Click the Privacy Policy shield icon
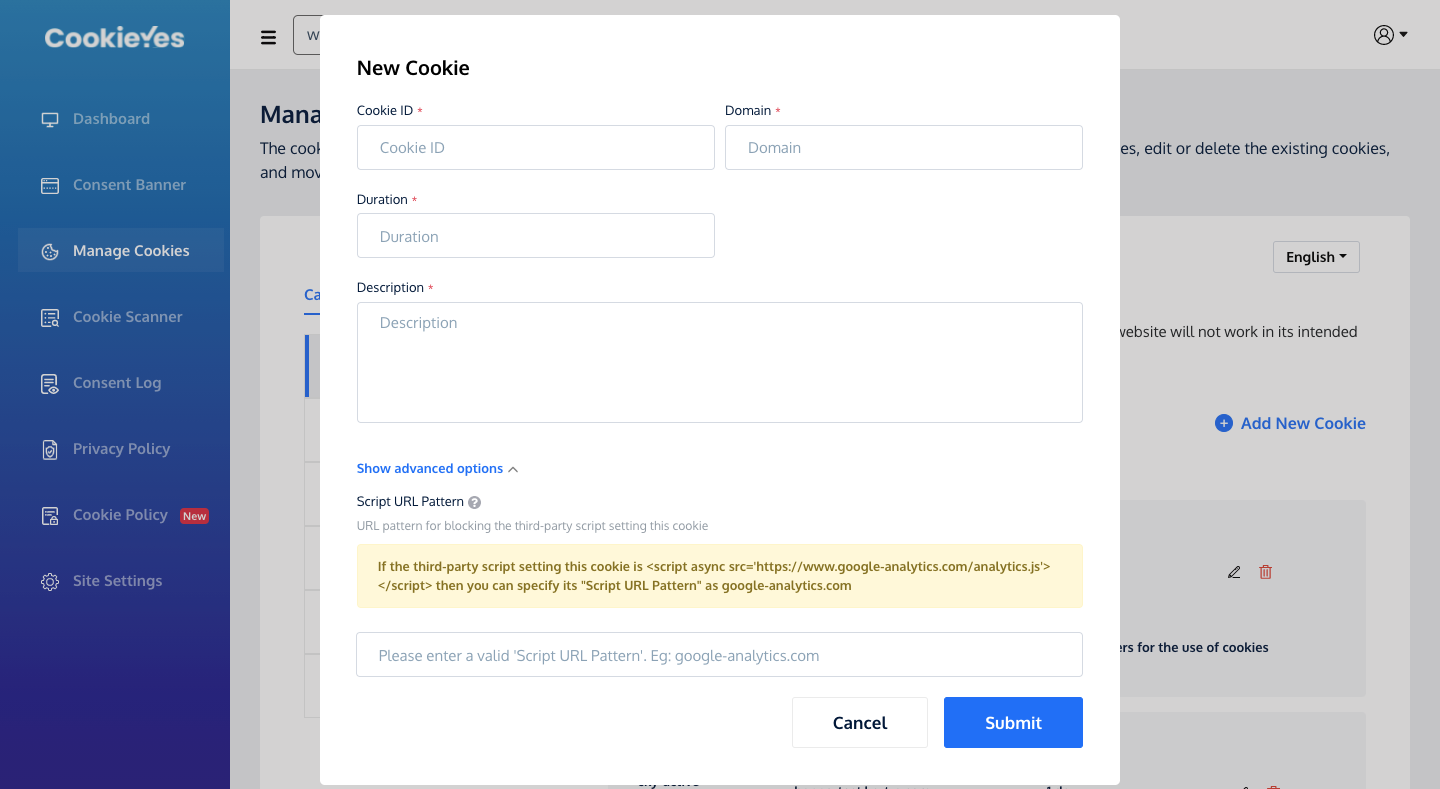1440x789 pixels. 50,449
